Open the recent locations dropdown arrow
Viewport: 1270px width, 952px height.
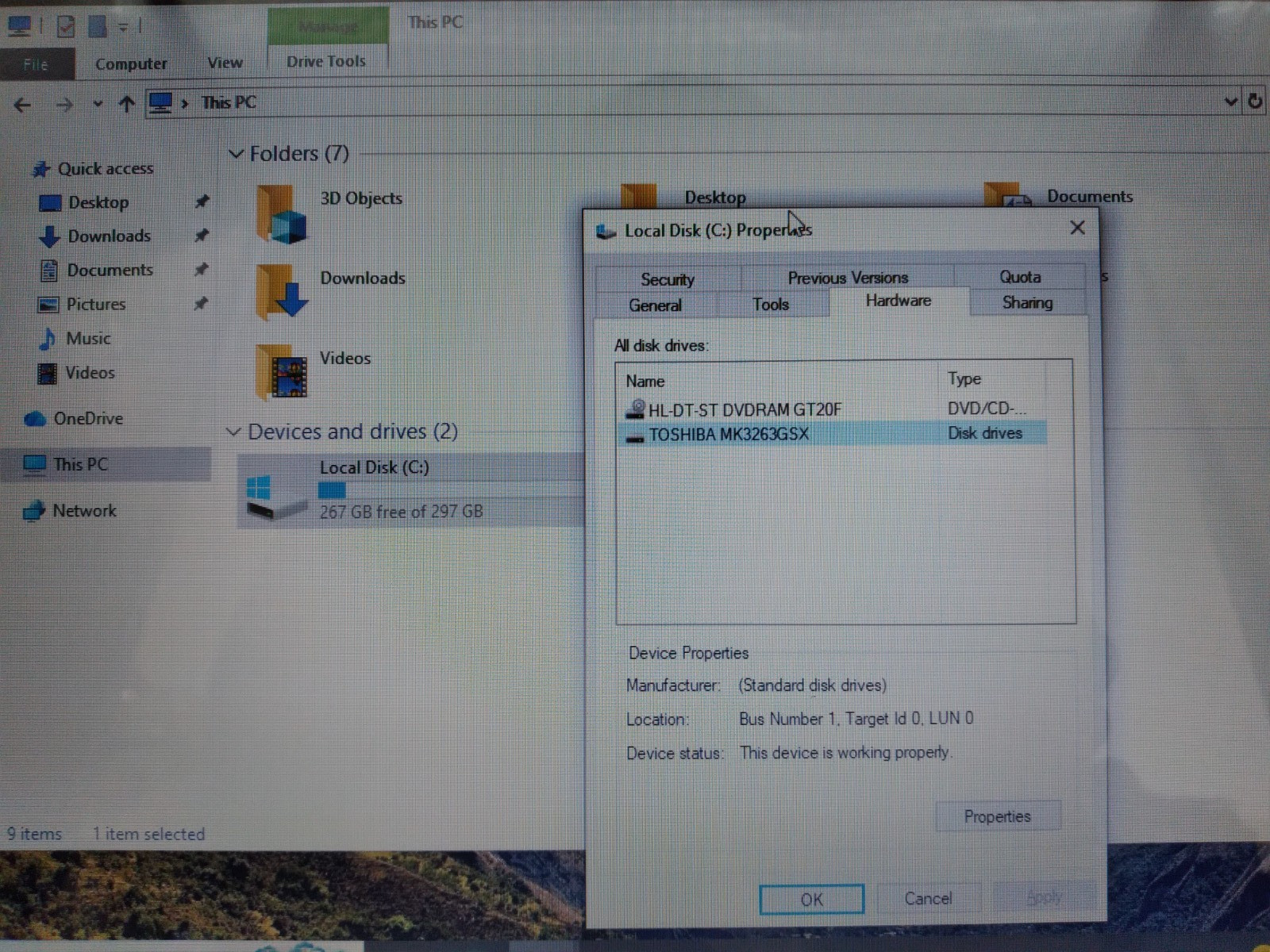click(x=98, y=103)
